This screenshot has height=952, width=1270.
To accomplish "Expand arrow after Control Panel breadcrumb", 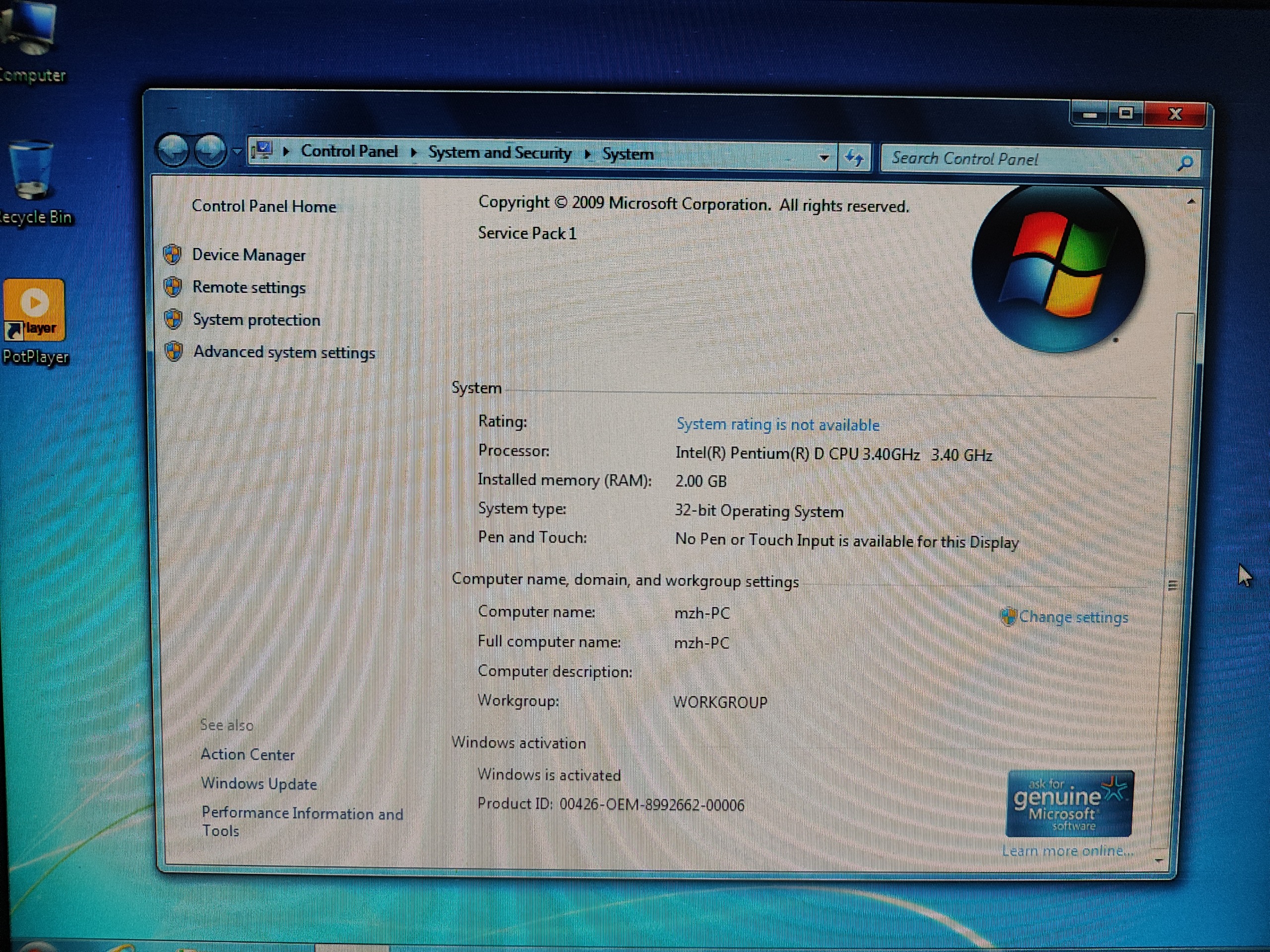I will tap(413, 153).
